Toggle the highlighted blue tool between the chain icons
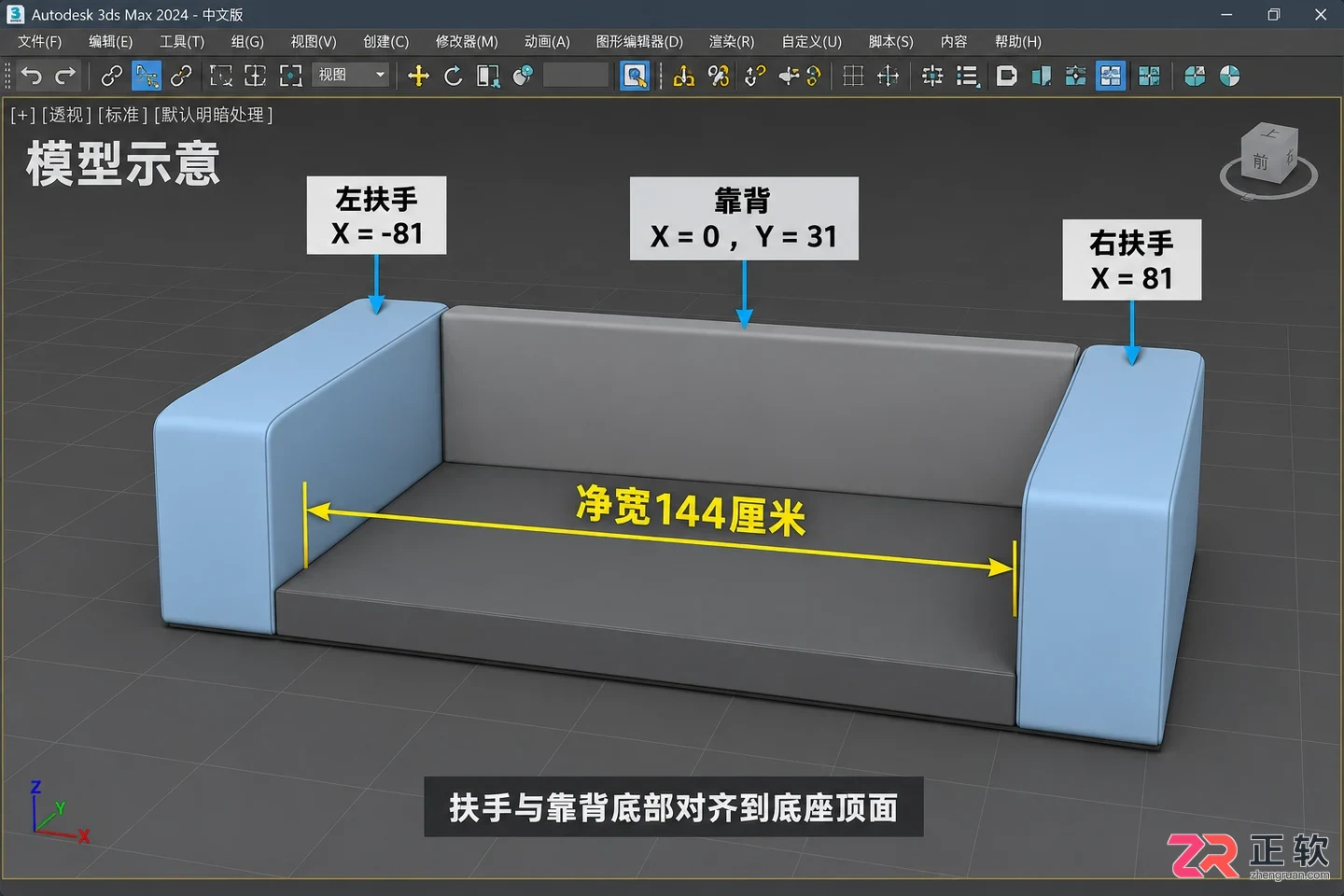 coord(147,76)
